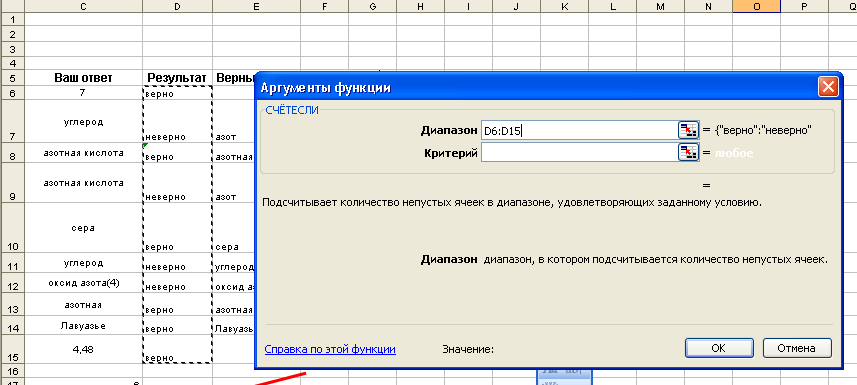This screenshot has width=857, height=385.
Task: Select column F header
Action: 325,6
